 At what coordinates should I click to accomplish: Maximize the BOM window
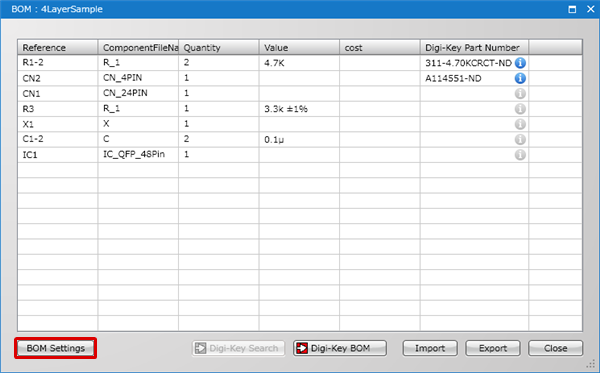tap(572, 9)
